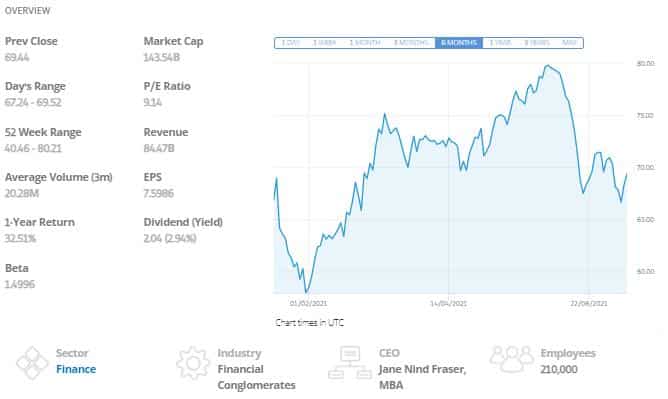
Task: Click the Revenue value 84.47B
Action: (x=159, y=148)
